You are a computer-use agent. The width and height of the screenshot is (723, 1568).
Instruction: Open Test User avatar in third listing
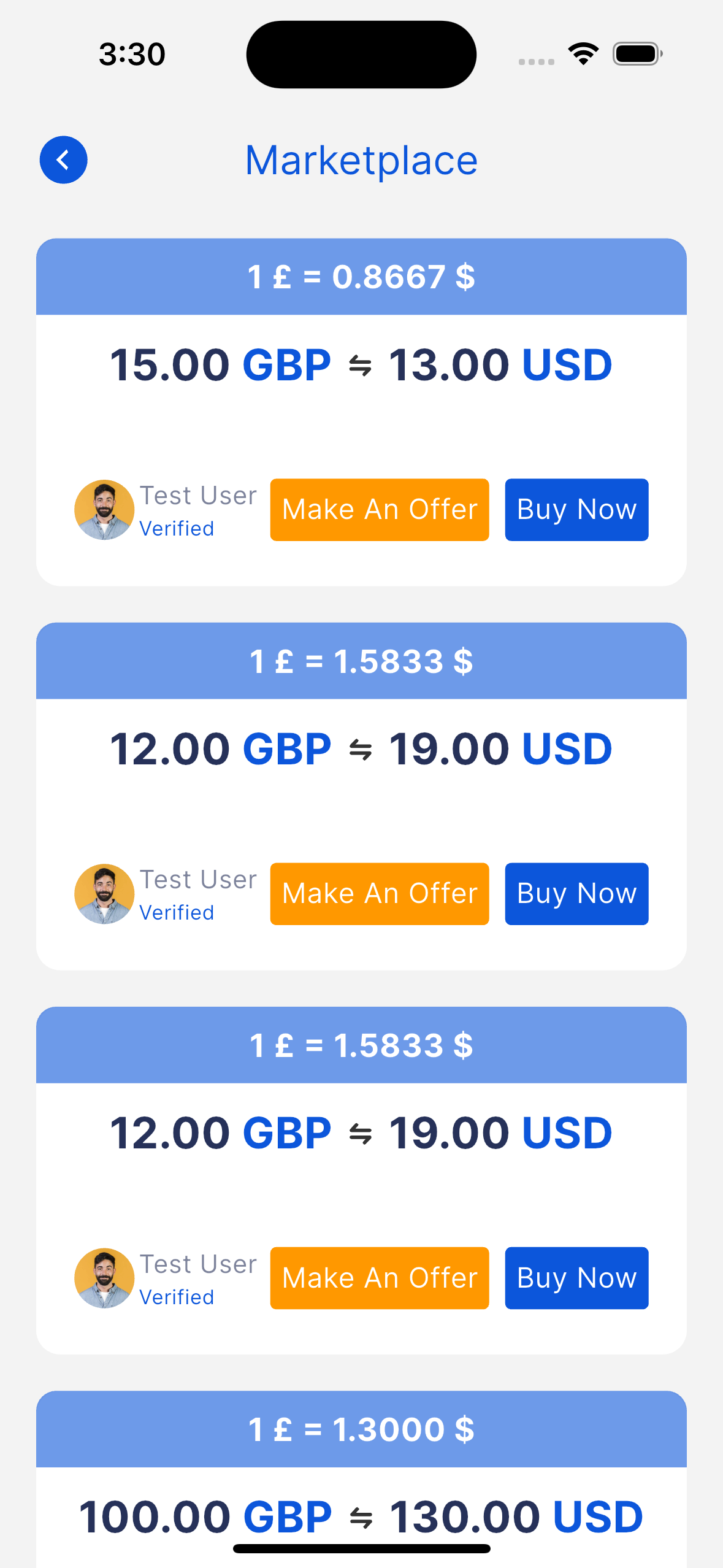tap(104, 1278)
